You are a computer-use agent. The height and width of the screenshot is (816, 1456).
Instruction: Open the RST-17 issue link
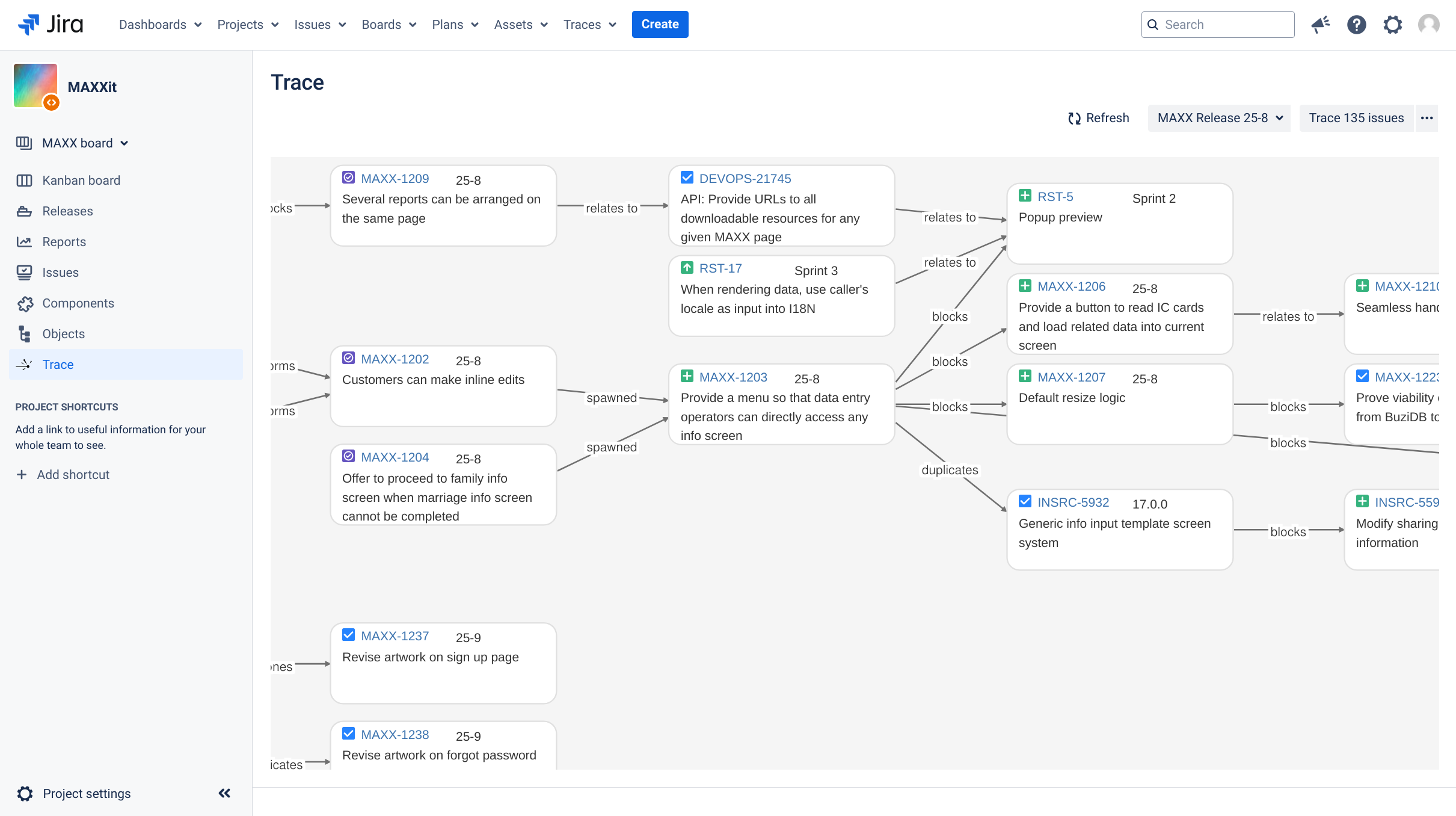pos(720,268)
